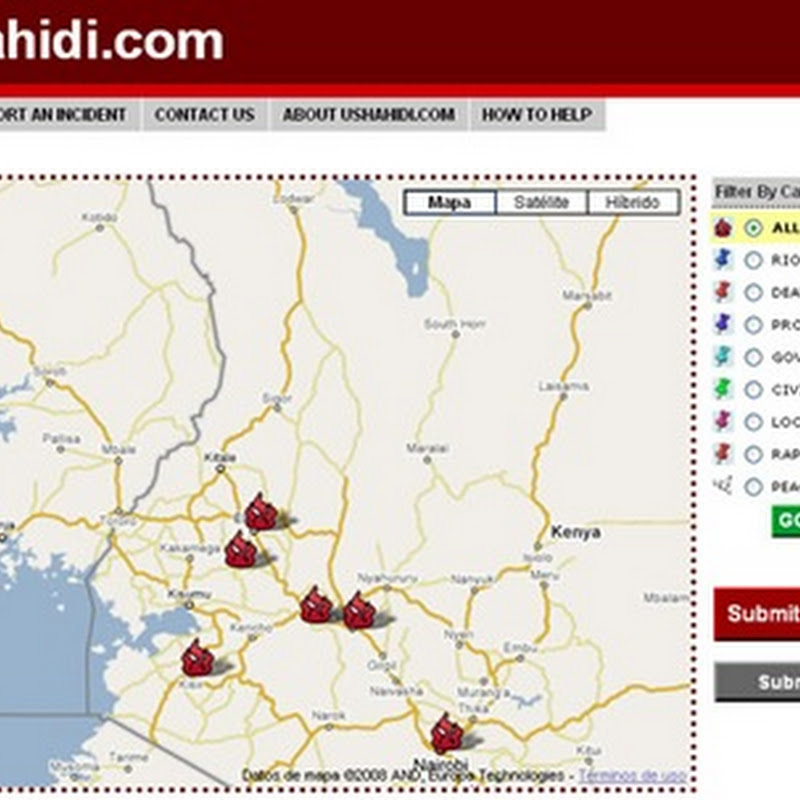Viewport: 800px width, 800px height.
Task: Click the peace icon beside PEA
Action: pyautogui.click(x=723, y=485)
